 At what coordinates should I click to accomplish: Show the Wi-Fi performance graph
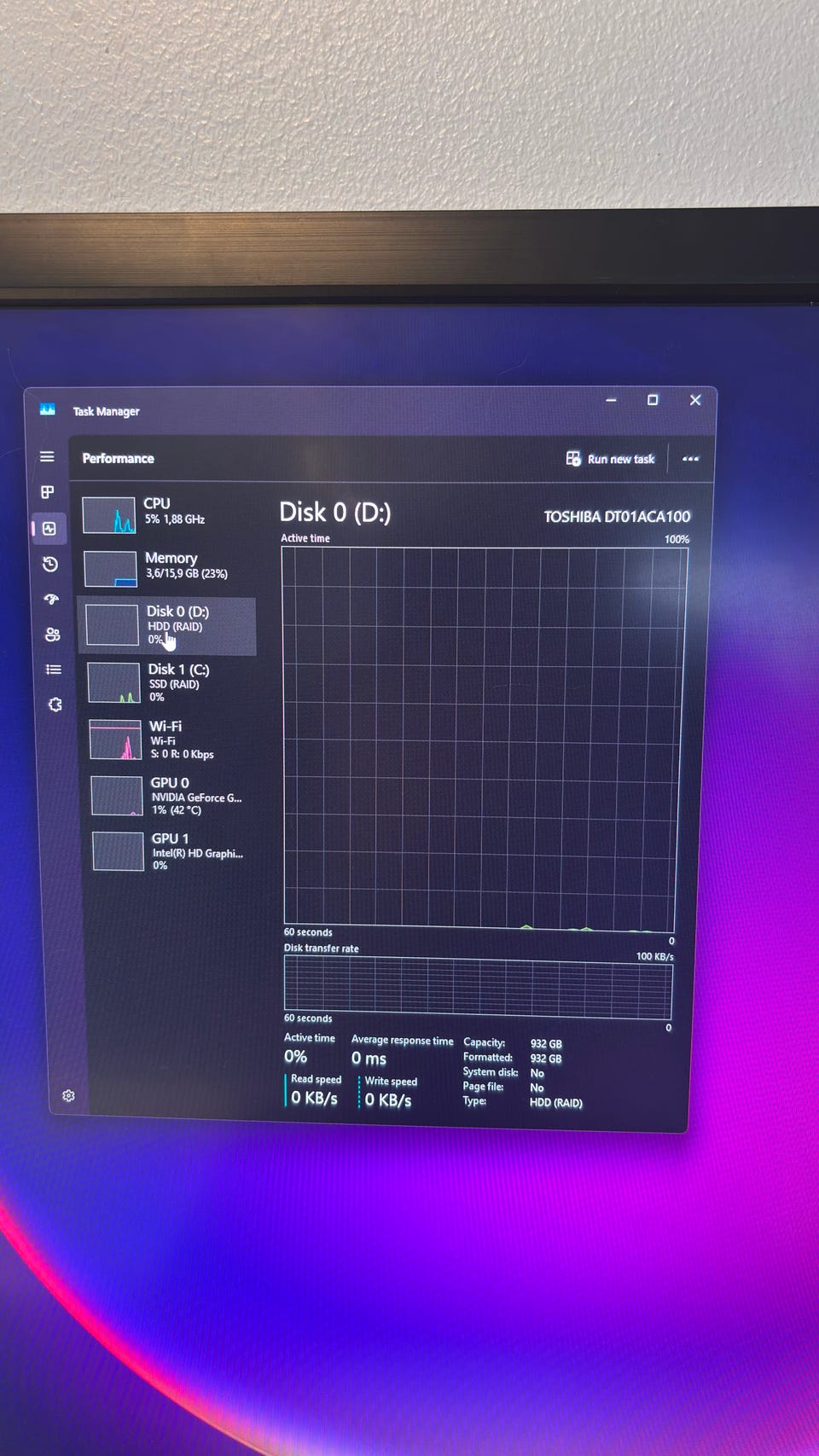pyautogui.click(x=172, y=740)
